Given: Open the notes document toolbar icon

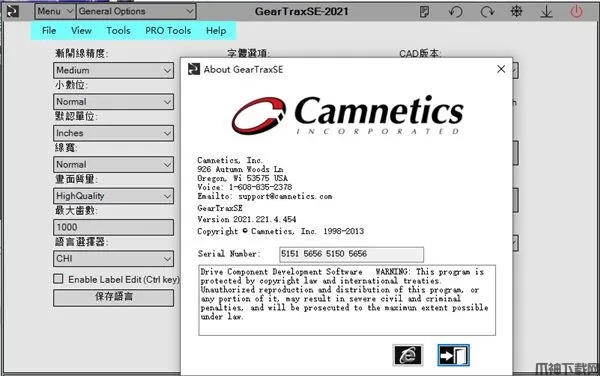Looking at the screenshot, I should tap(424, 11).
